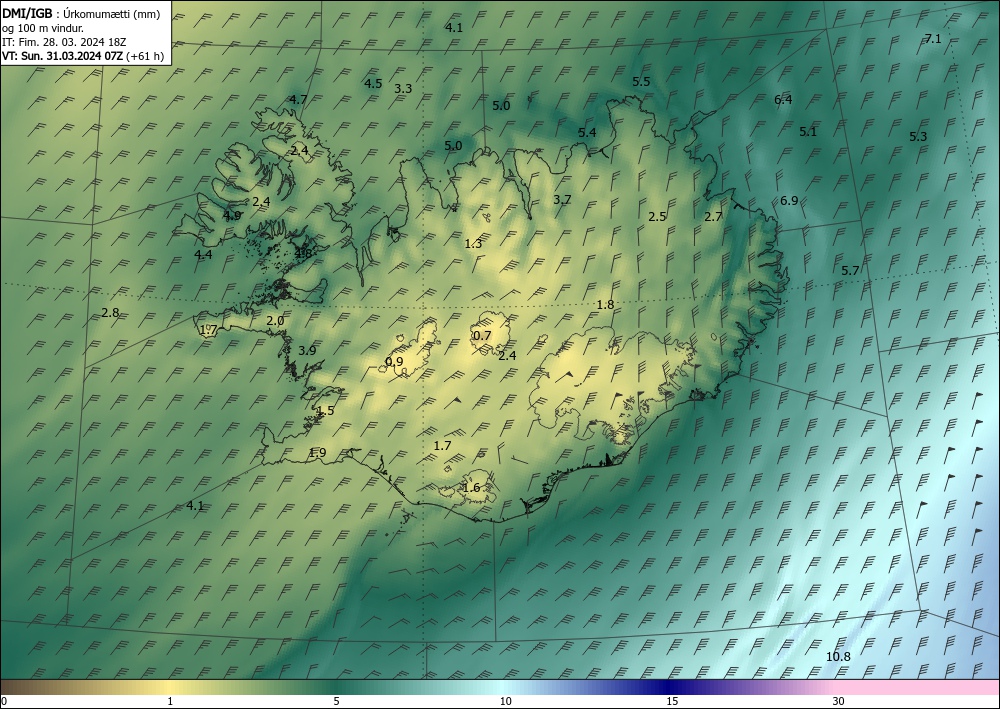The width and height of the screenshot is (1000, 709).
Task: Click the 2.0 value on the map
Action: click(x=275, y=321)
